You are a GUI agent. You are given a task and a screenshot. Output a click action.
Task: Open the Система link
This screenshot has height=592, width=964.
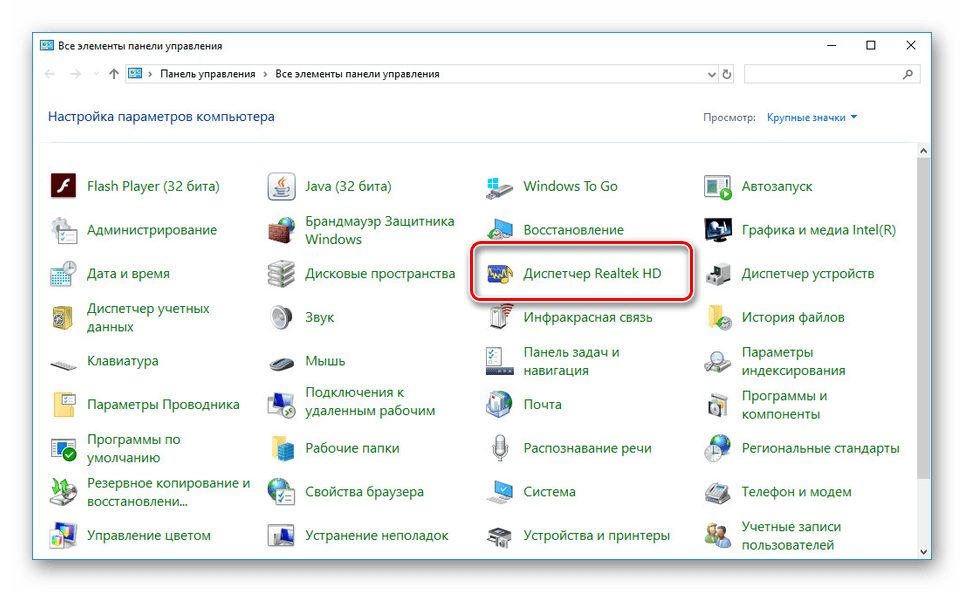tap(549, 492)
